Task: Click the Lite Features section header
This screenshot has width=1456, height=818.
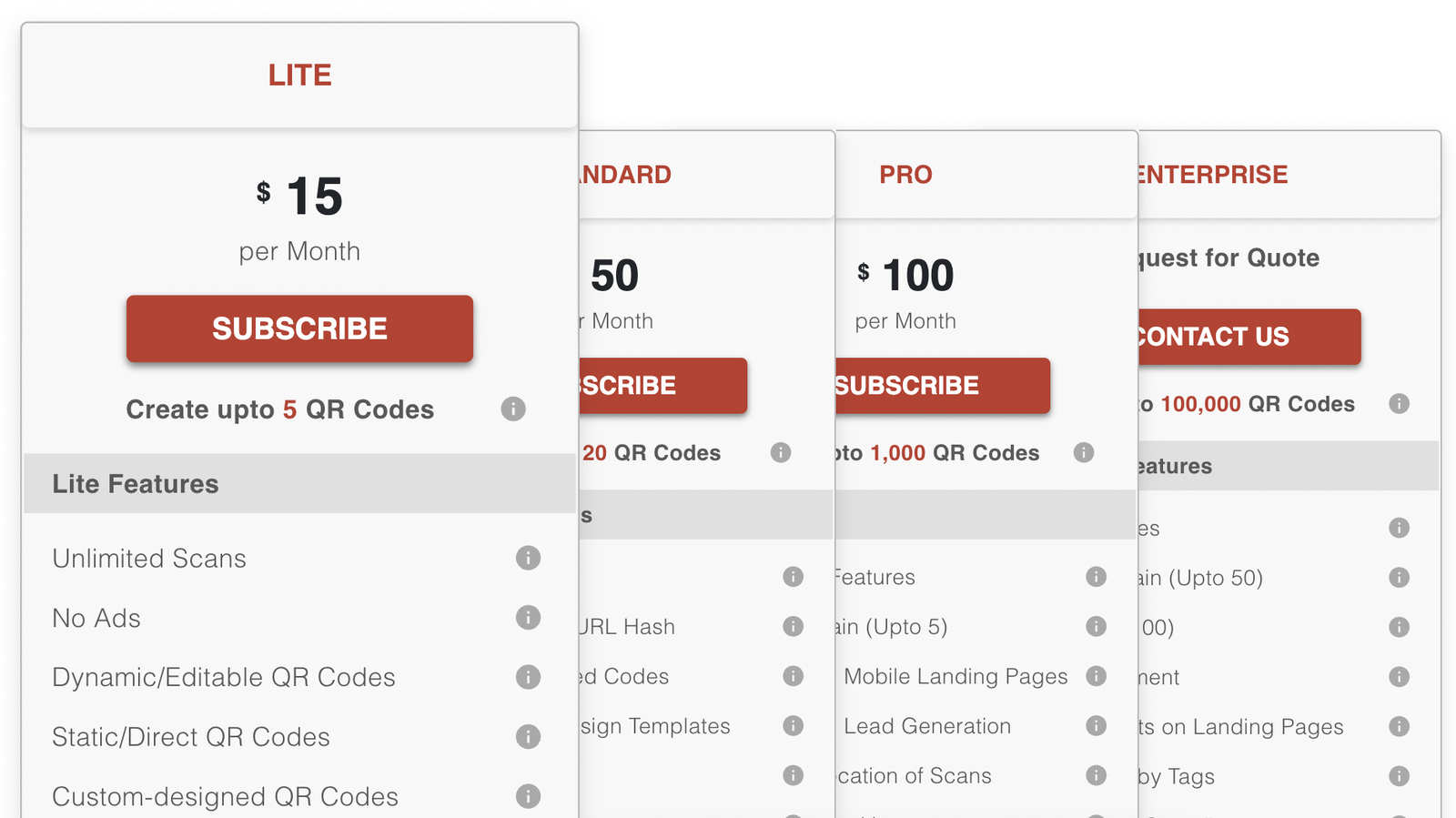Action: 135,483
